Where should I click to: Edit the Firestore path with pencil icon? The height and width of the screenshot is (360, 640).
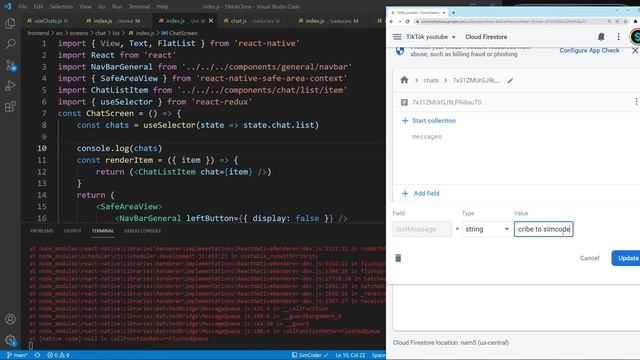pos(510,80)
